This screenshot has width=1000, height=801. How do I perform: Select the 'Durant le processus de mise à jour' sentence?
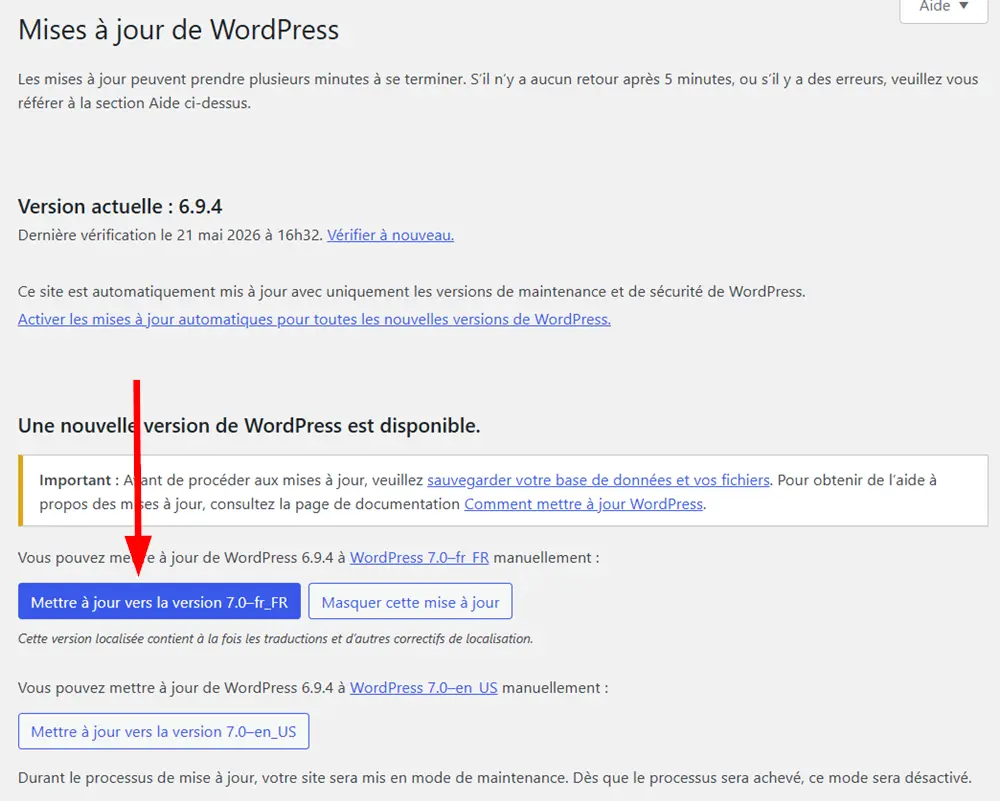(494, 778)
